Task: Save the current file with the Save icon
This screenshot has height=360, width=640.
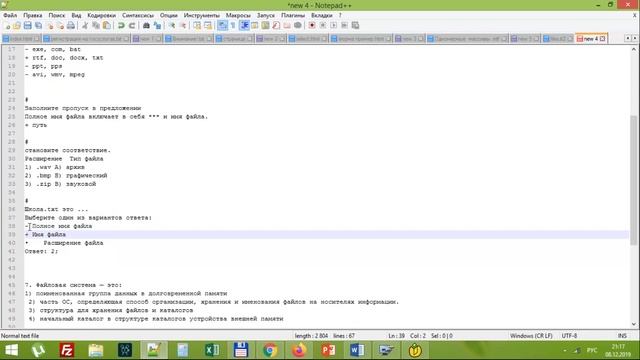Action: tap(28, 26)
